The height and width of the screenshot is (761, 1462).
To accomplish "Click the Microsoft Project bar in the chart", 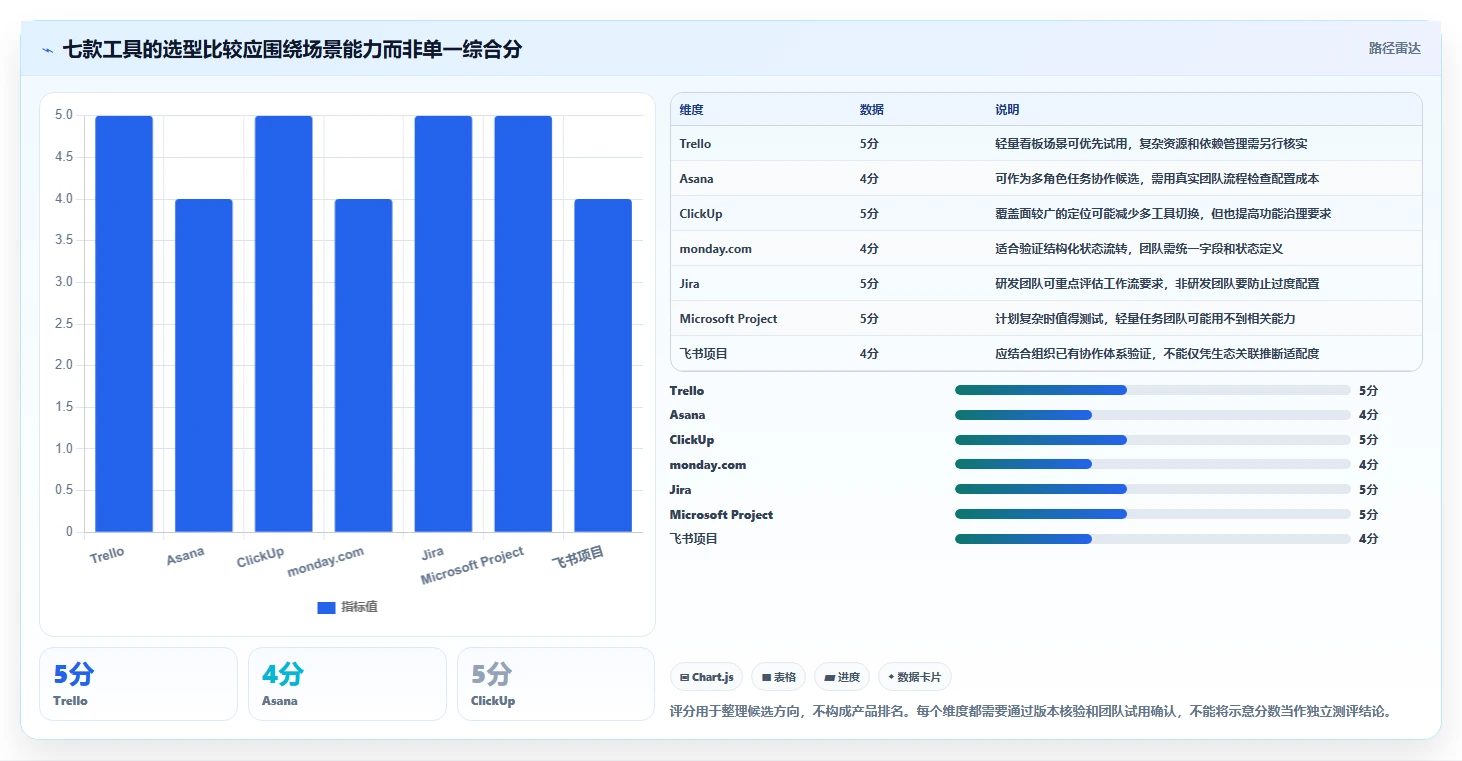I will click(x=523, y=324).
